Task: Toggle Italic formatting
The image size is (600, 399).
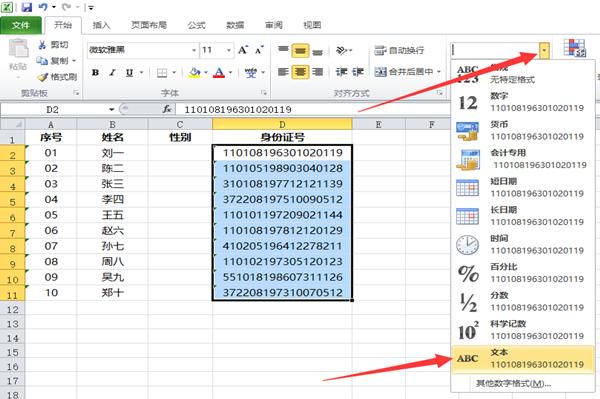Action: [x=112, y=73]
